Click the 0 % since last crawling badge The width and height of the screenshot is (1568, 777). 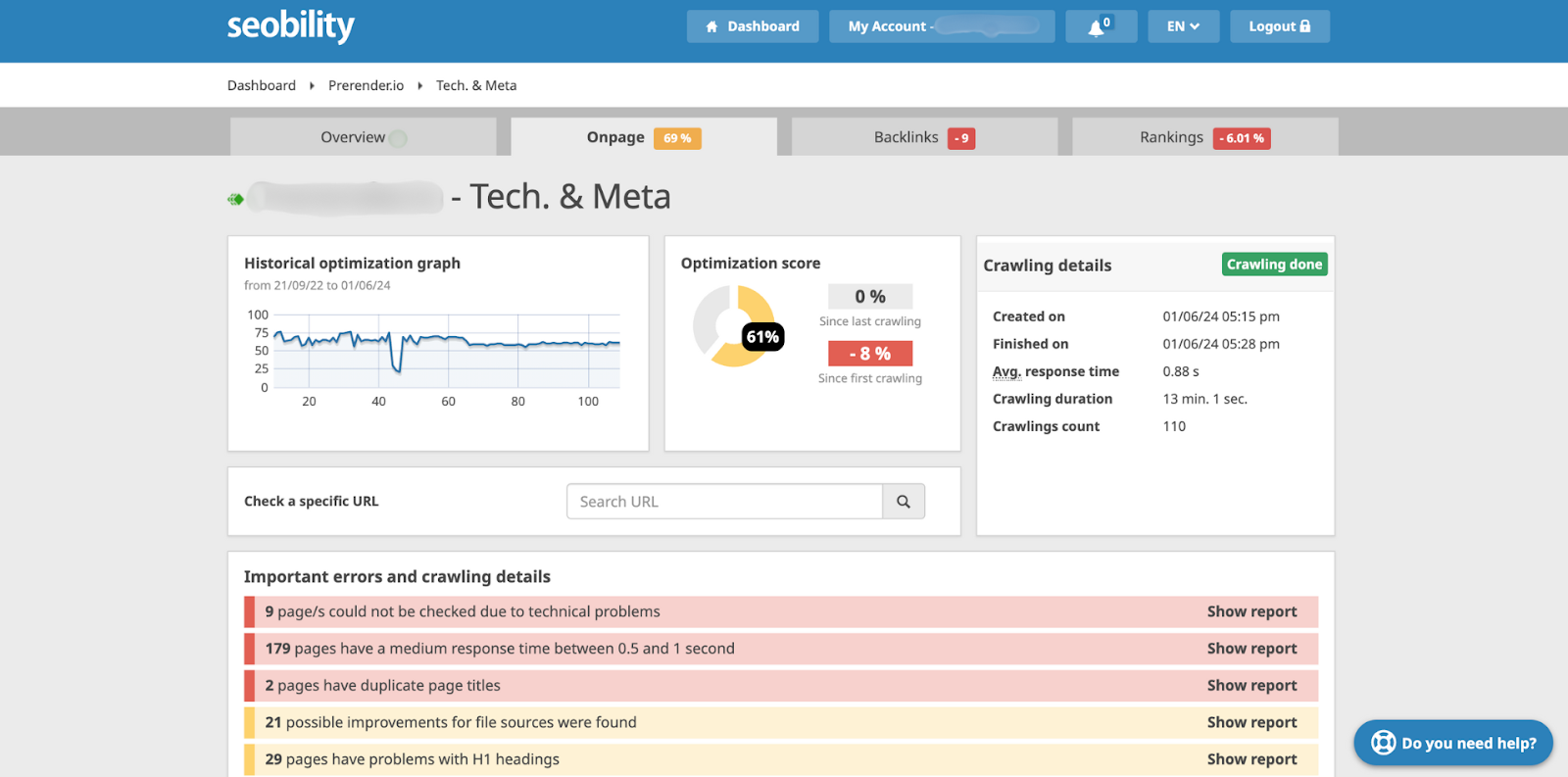tap(870, 297)
